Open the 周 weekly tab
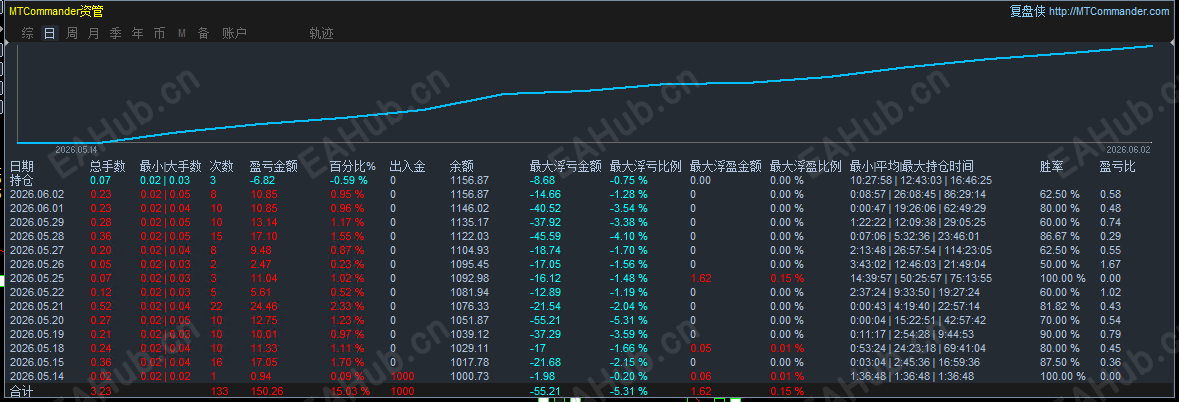 (x=71, y=33)
